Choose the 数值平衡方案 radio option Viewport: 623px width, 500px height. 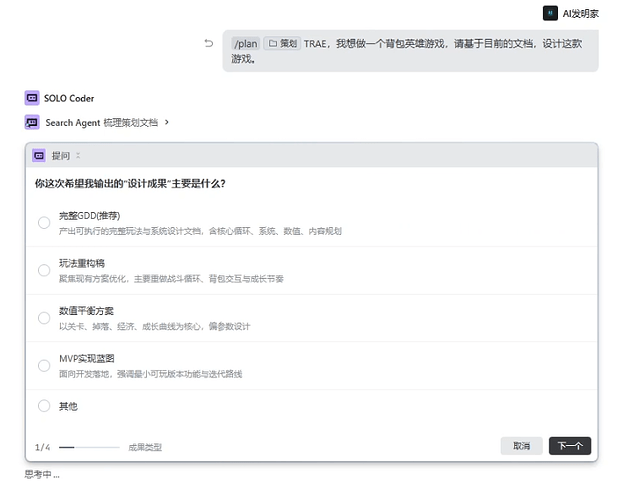tap(44, 318)
